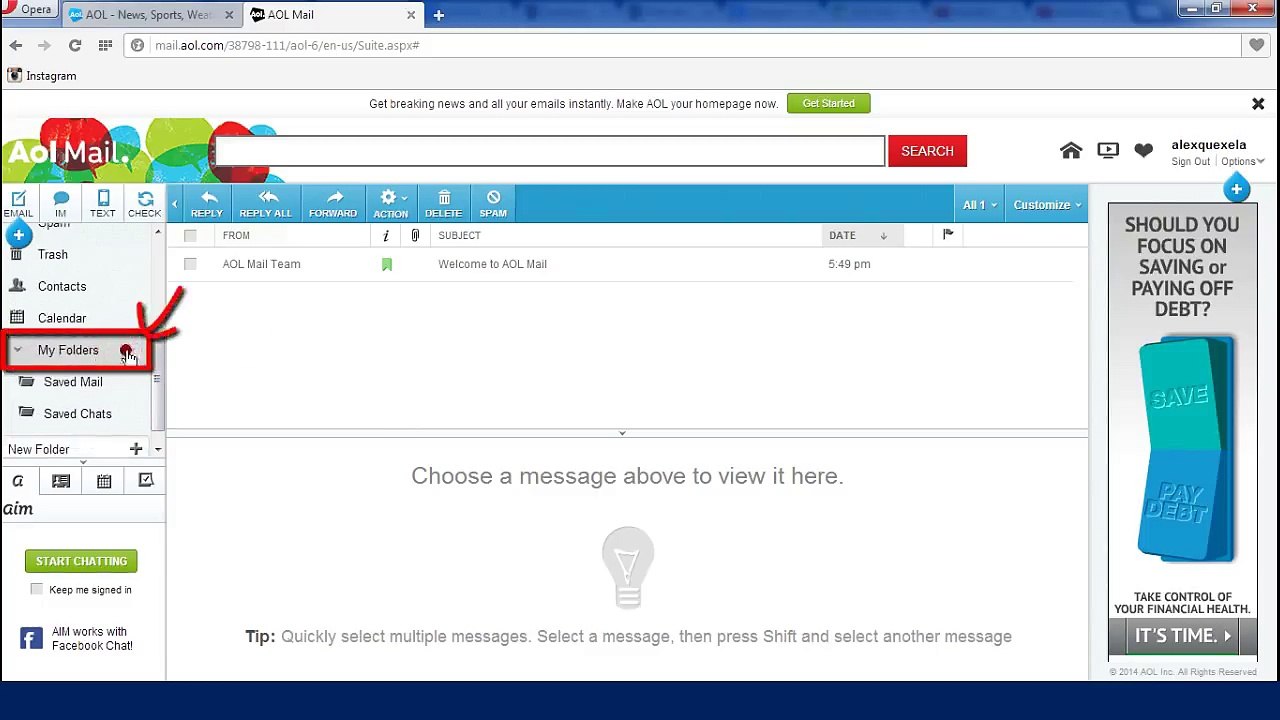Open Opera speed dial grid icon

click(105, 46)
